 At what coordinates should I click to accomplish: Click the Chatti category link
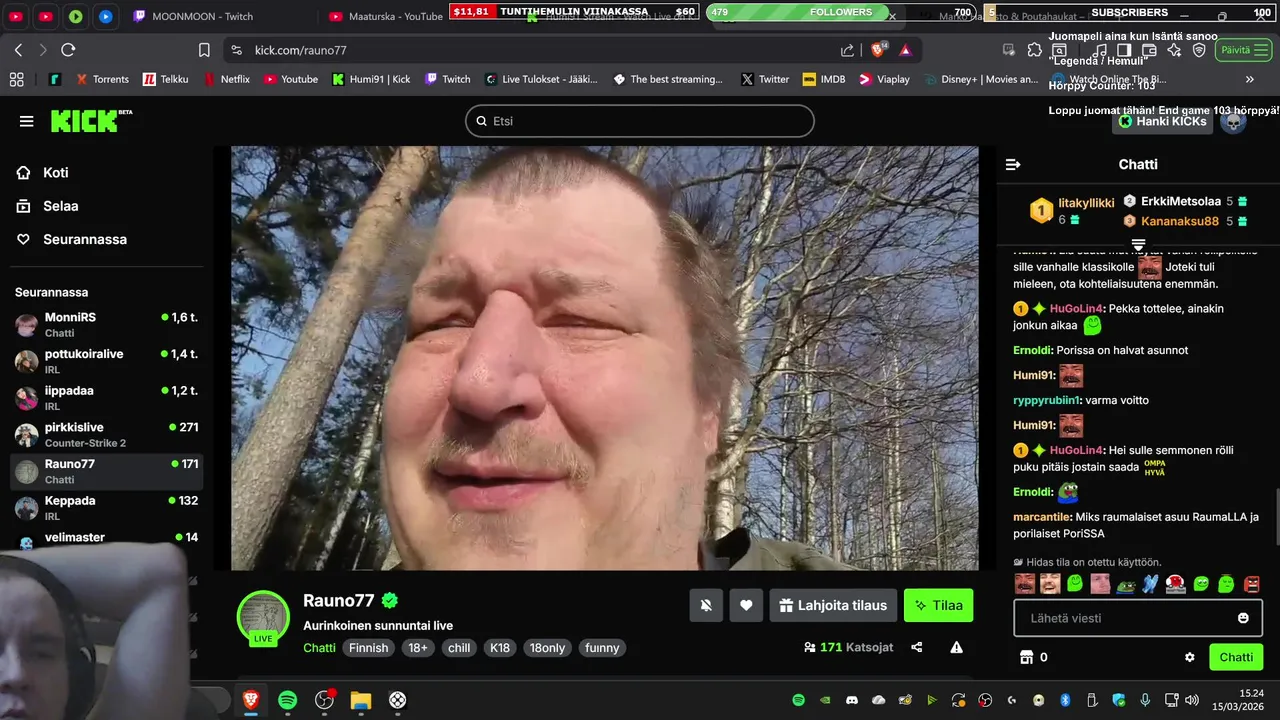click(x=319, y=648)
